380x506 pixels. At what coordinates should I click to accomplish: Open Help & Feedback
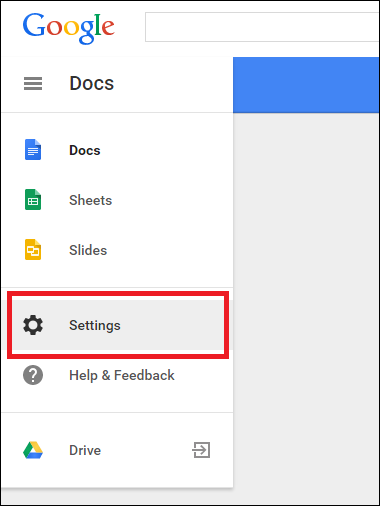[x=122, y=375]
